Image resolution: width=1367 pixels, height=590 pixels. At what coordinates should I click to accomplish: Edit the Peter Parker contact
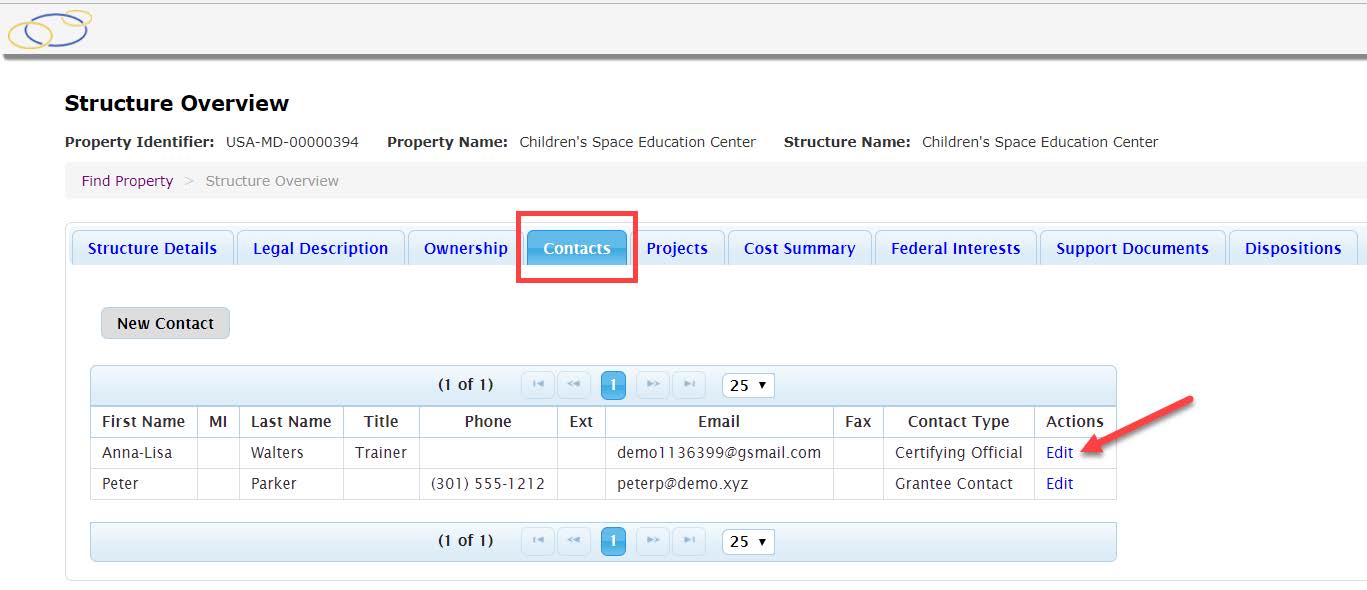coord(1059,483)
